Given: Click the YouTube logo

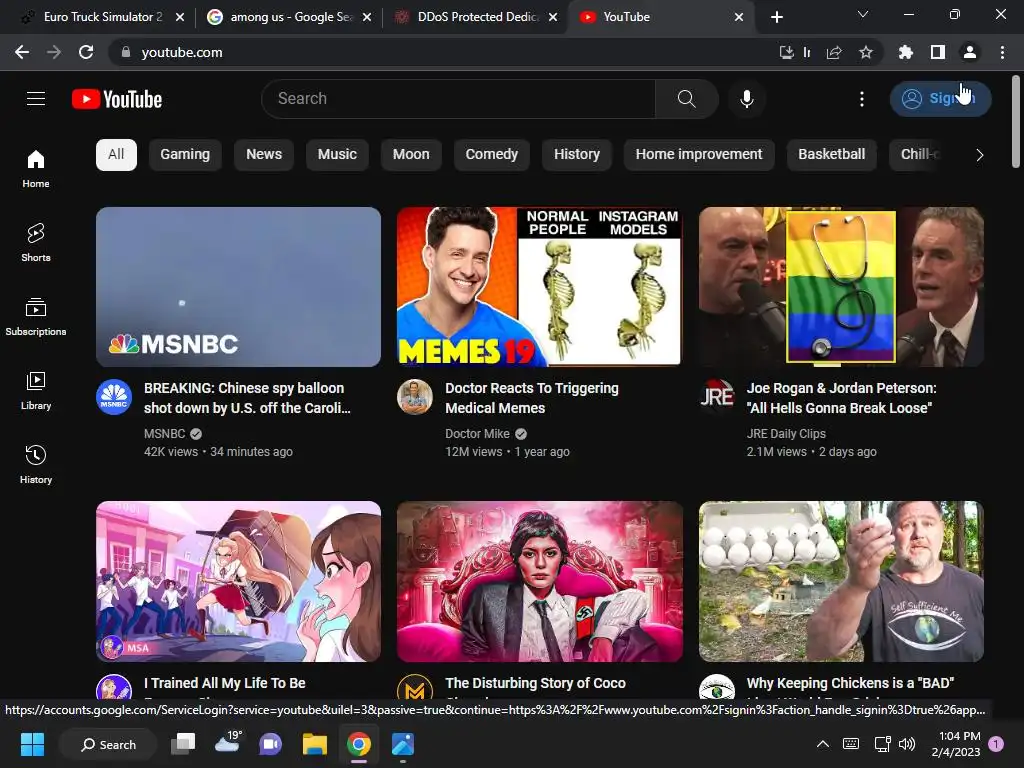Looking at the screenshot, I should [x=117, y=99].
